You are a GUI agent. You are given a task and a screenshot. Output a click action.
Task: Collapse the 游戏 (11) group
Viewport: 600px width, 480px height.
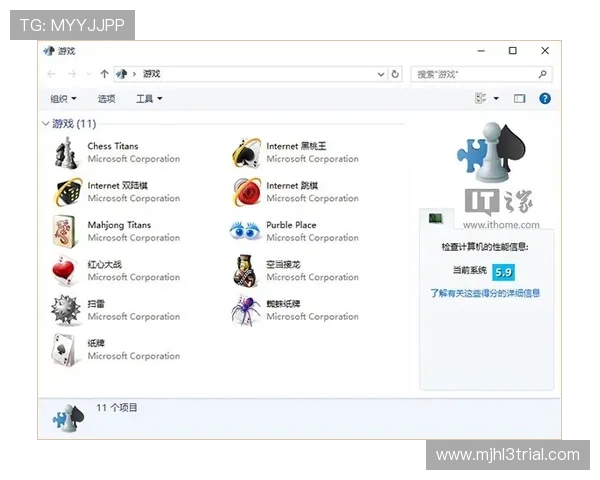tap(46, 123)
